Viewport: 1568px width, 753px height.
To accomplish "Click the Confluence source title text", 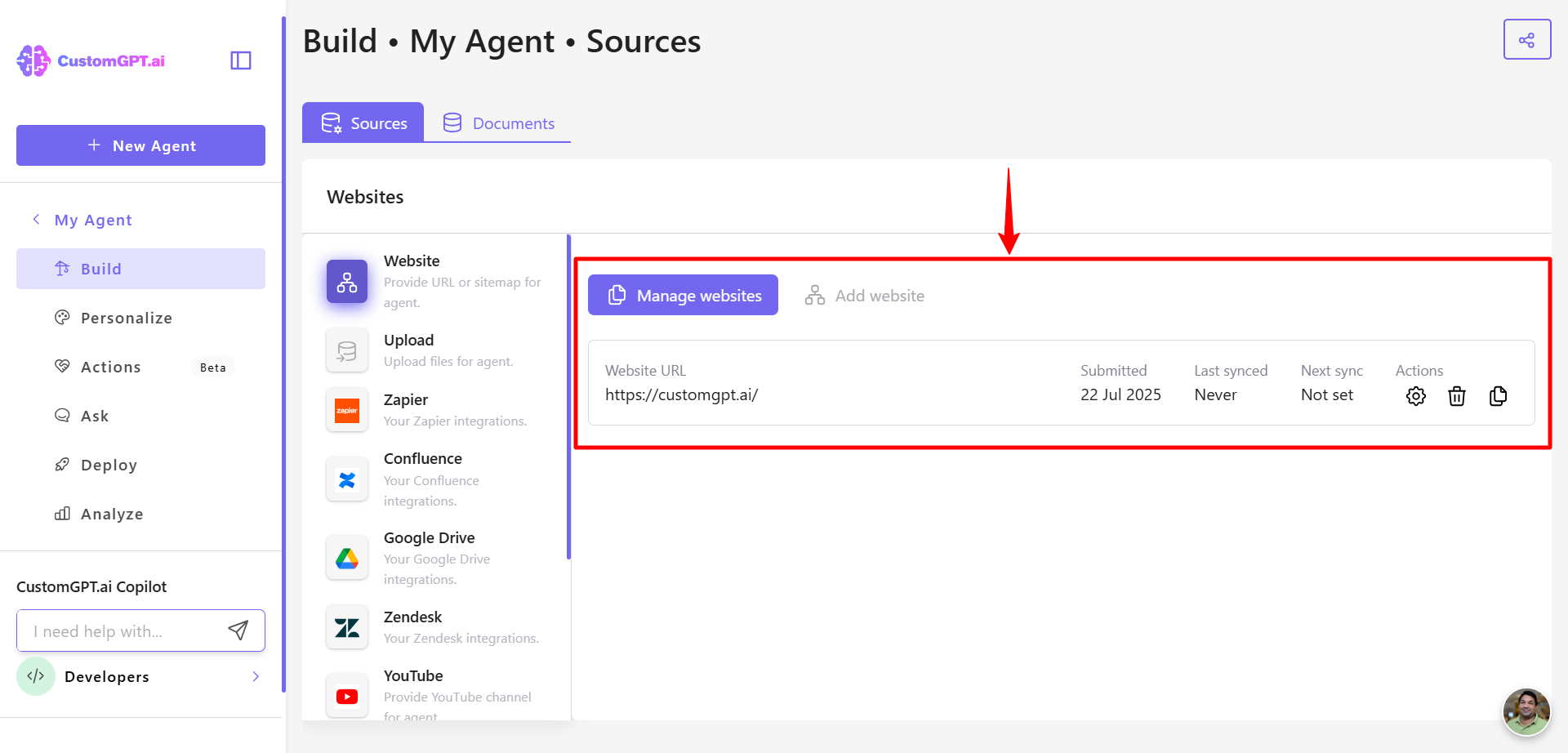I will pyautogui.click(x=423, y=458).
